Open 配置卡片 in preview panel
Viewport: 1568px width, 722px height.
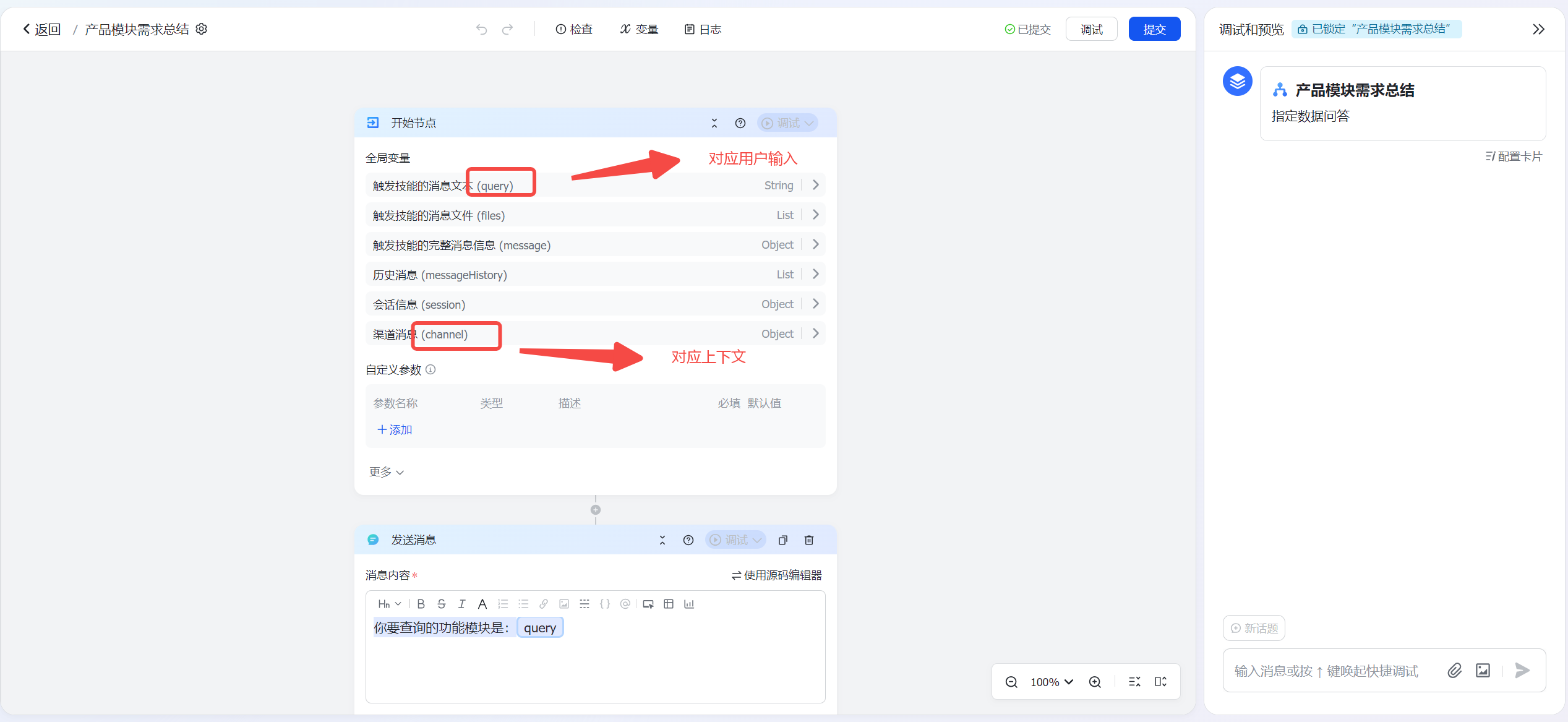(x=1514, y=157)
